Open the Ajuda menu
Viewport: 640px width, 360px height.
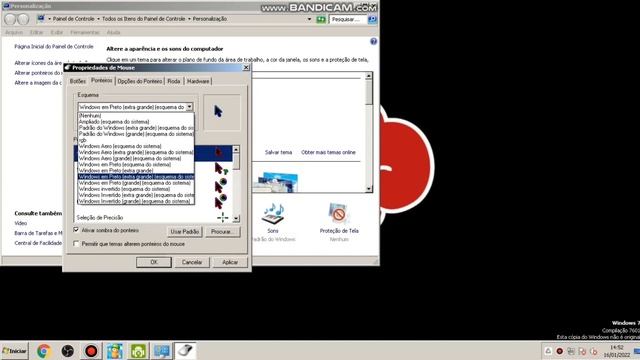[x=113, y=32]
